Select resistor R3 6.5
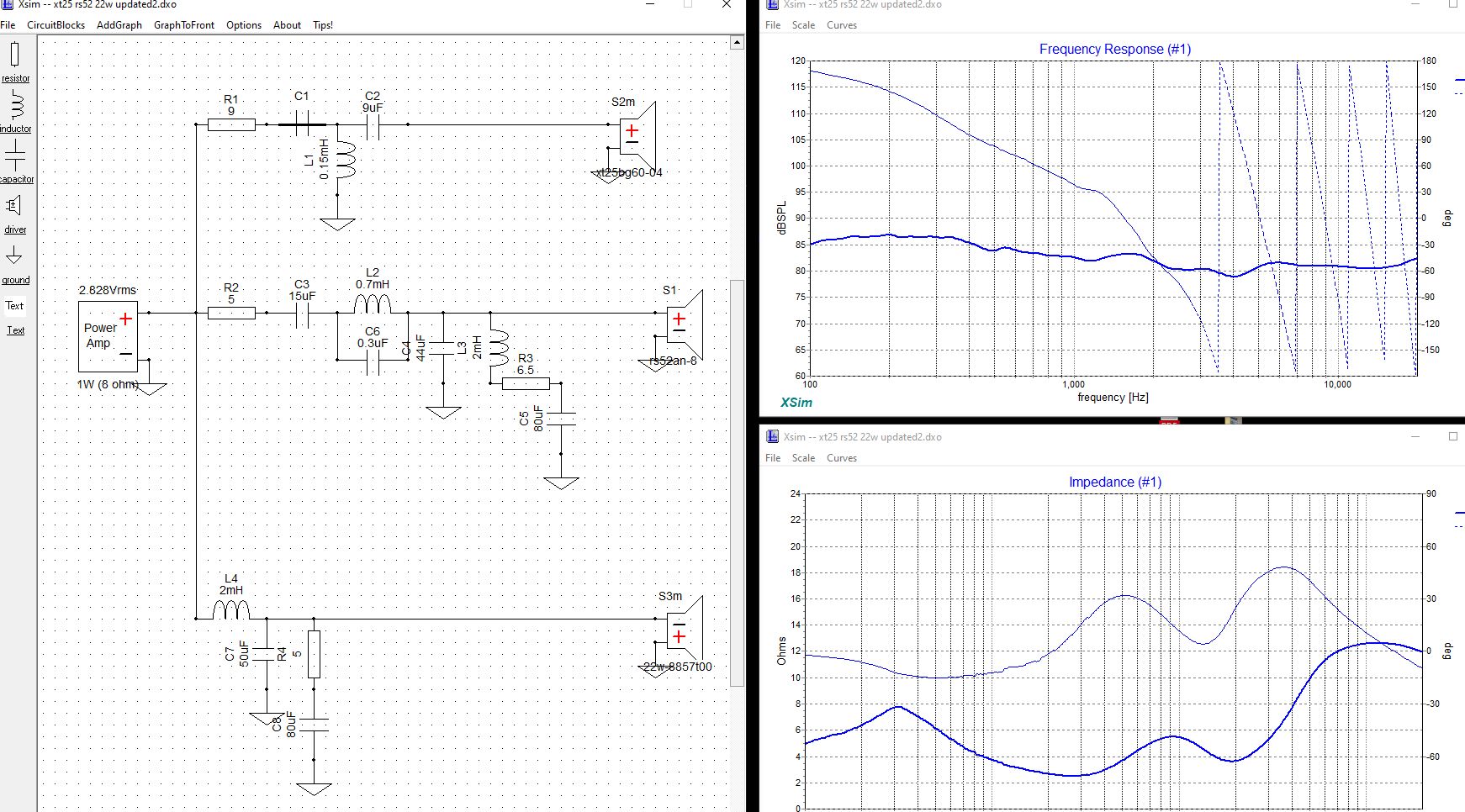 [526, 383]
